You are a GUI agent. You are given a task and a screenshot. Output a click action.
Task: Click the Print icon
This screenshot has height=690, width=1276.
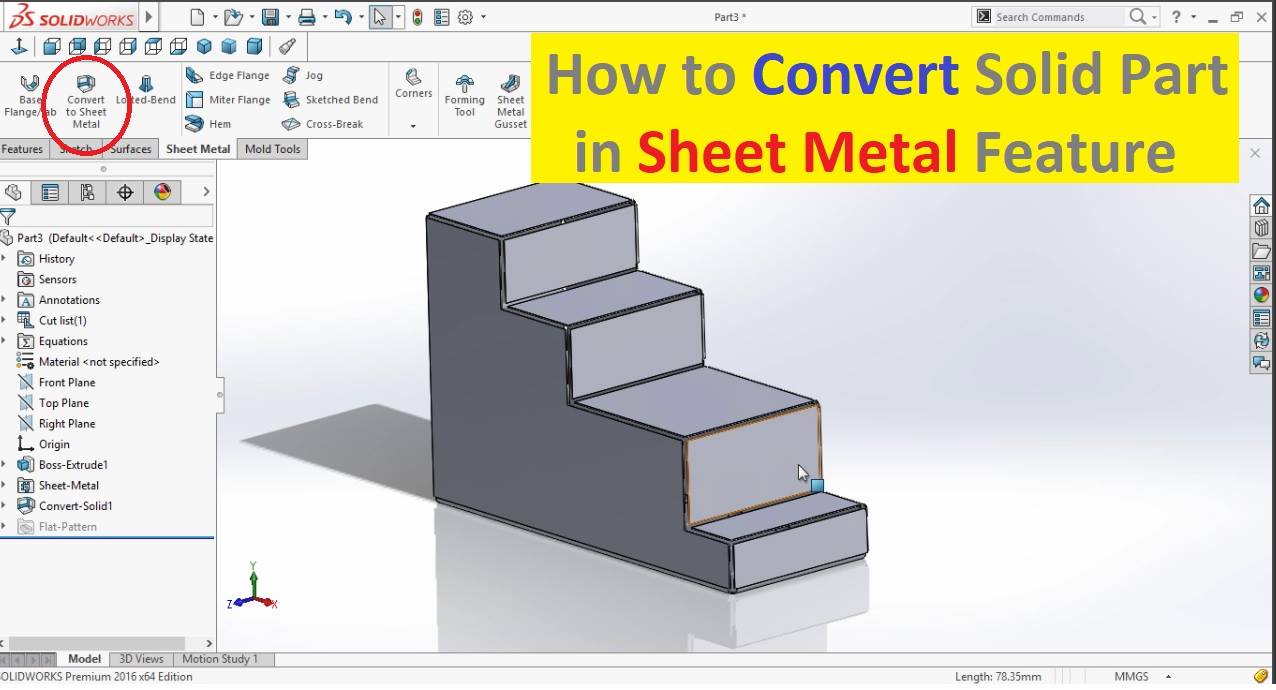(x=307, y=17)
